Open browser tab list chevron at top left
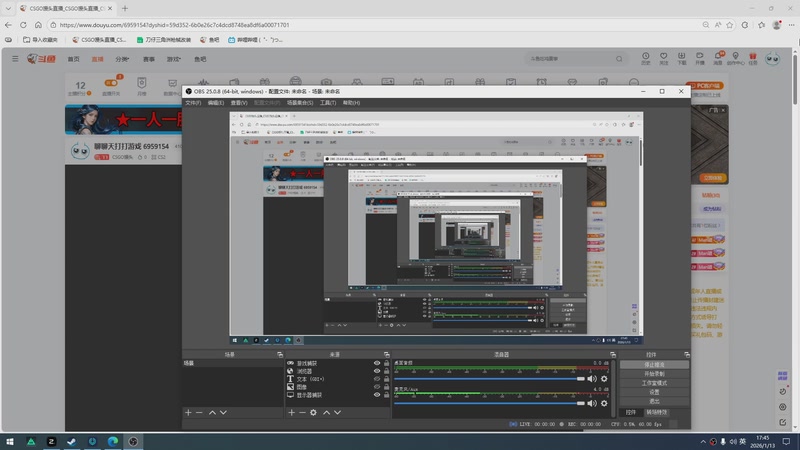Viewport: 800px width, 450px height. click(x=8, y=8)
